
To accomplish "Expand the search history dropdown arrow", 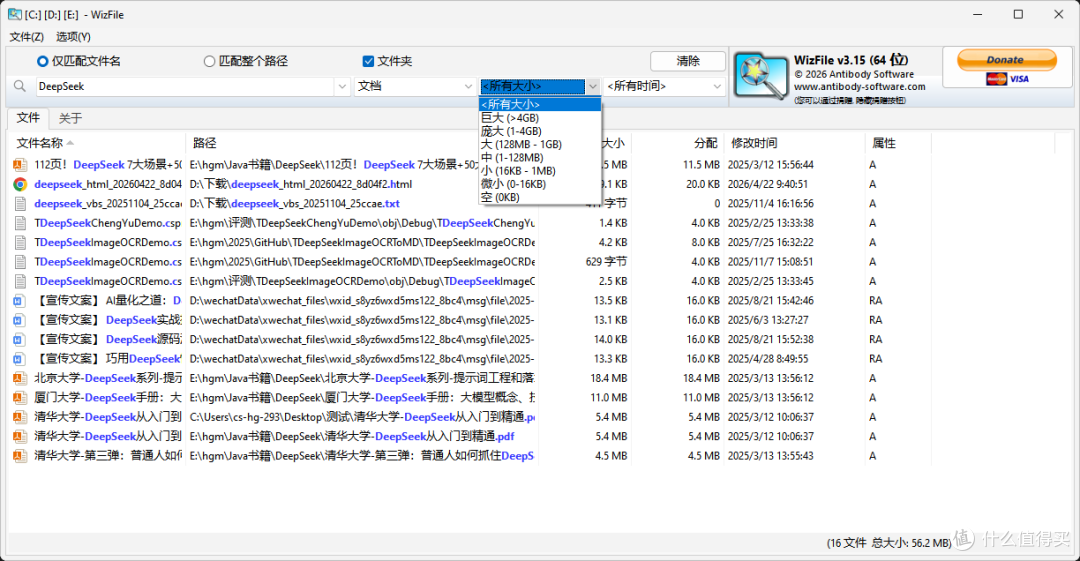I will (342, 86).
